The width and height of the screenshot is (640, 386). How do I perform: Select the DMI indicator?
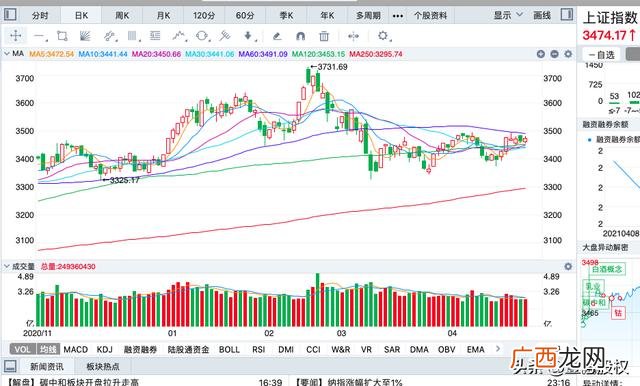click(286, 350)
